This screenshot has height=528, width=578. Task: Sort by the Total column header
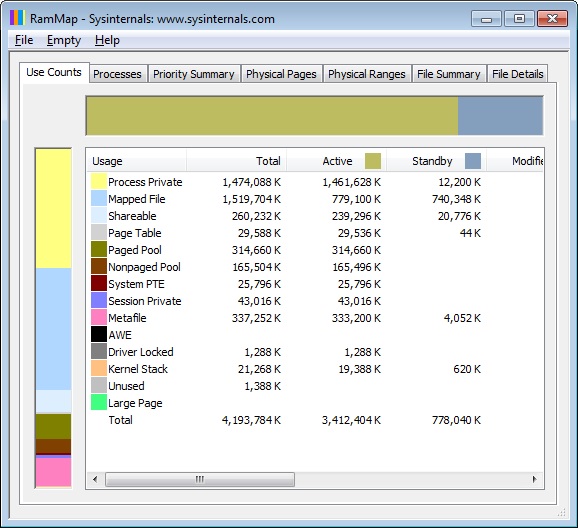(x=236, y=161)
